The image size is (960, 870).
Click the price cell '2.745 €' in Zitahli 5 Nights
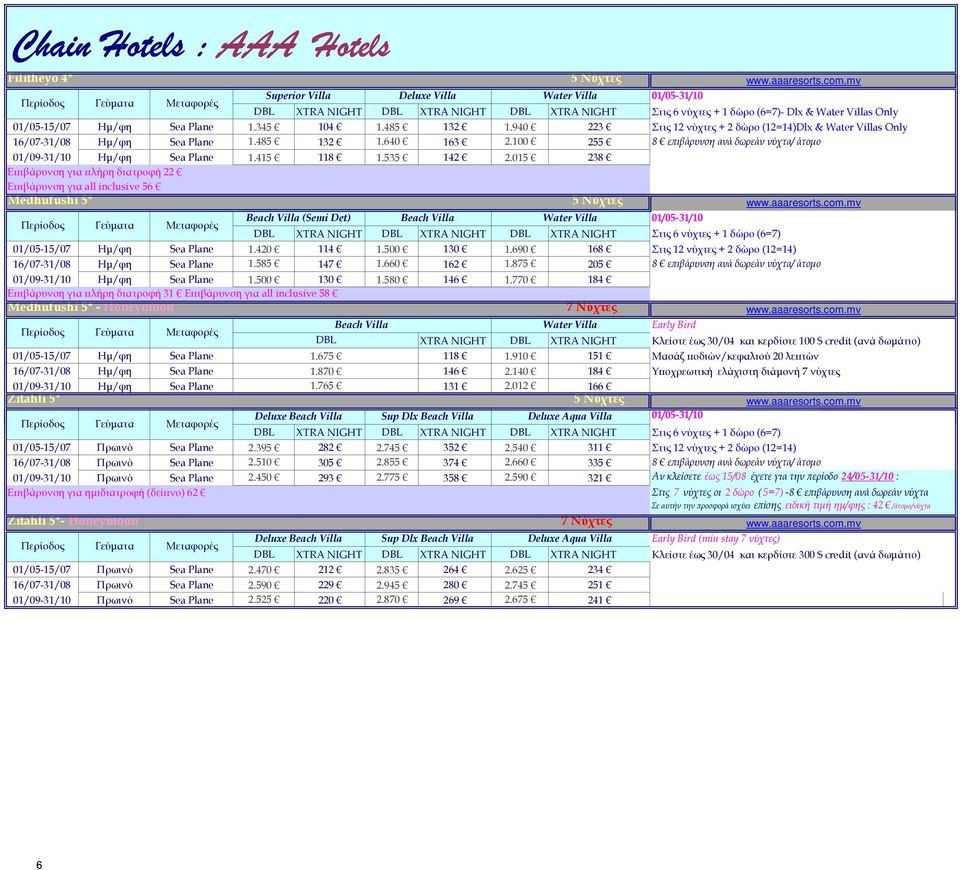392,448
